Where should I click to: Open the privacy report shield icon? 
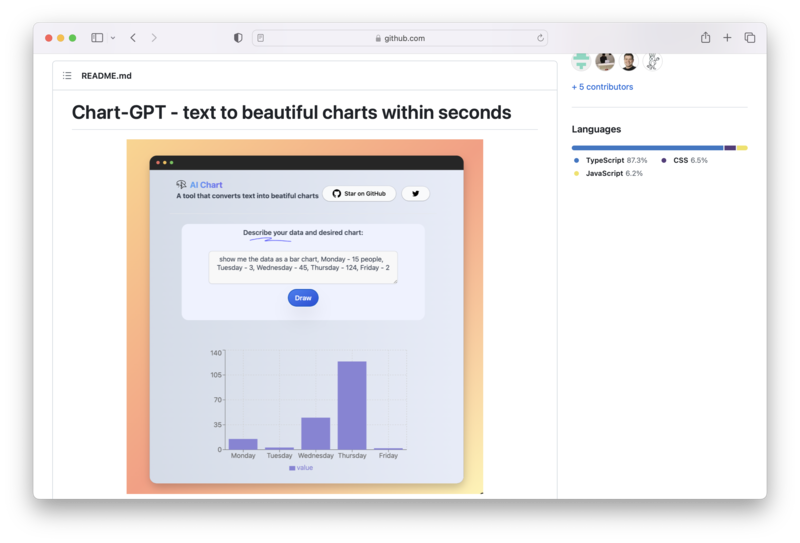pos(238,38)
